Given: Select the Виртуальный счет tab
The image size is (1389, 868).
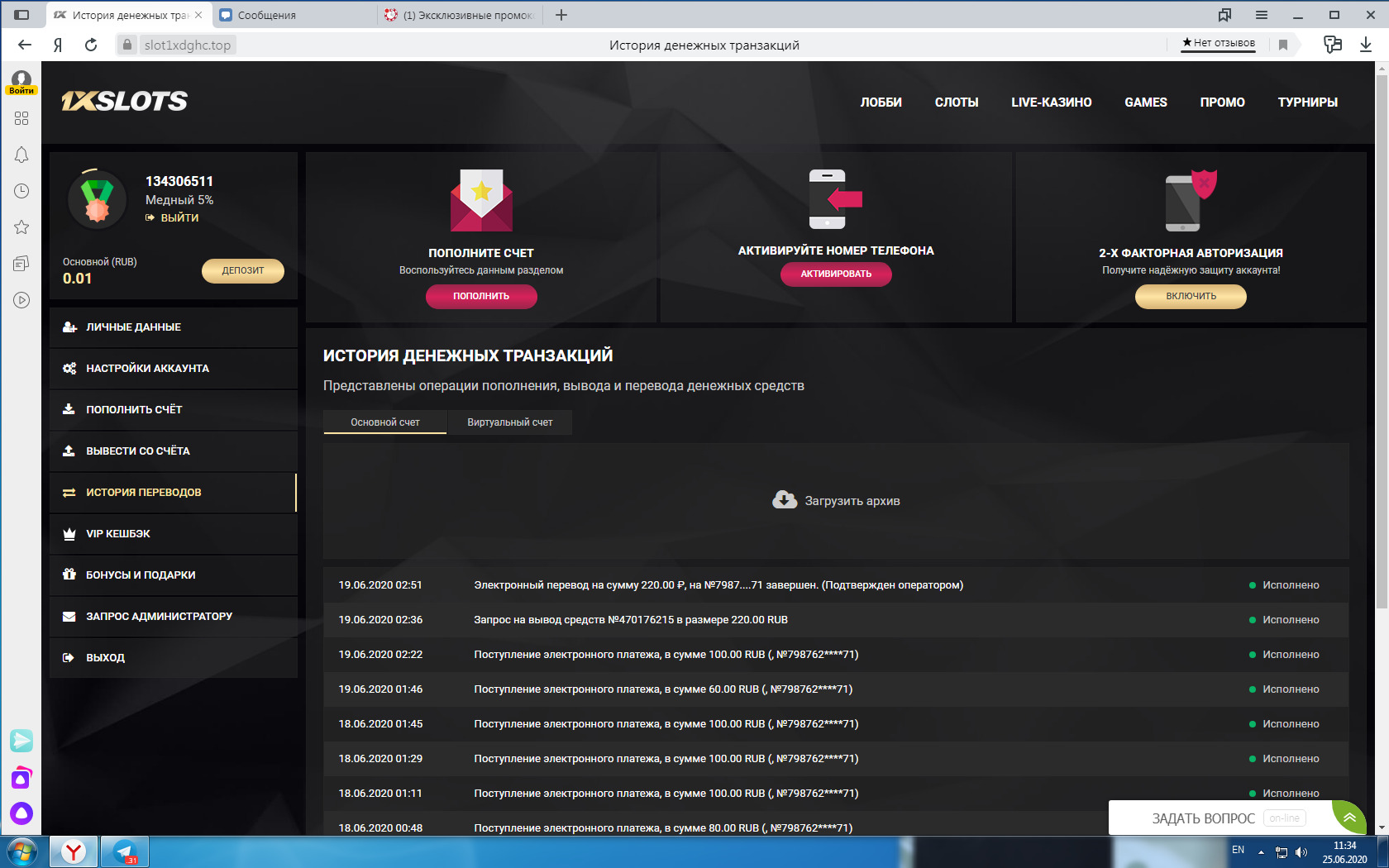Looking at the screenshot, I should [x=510, y=422].
